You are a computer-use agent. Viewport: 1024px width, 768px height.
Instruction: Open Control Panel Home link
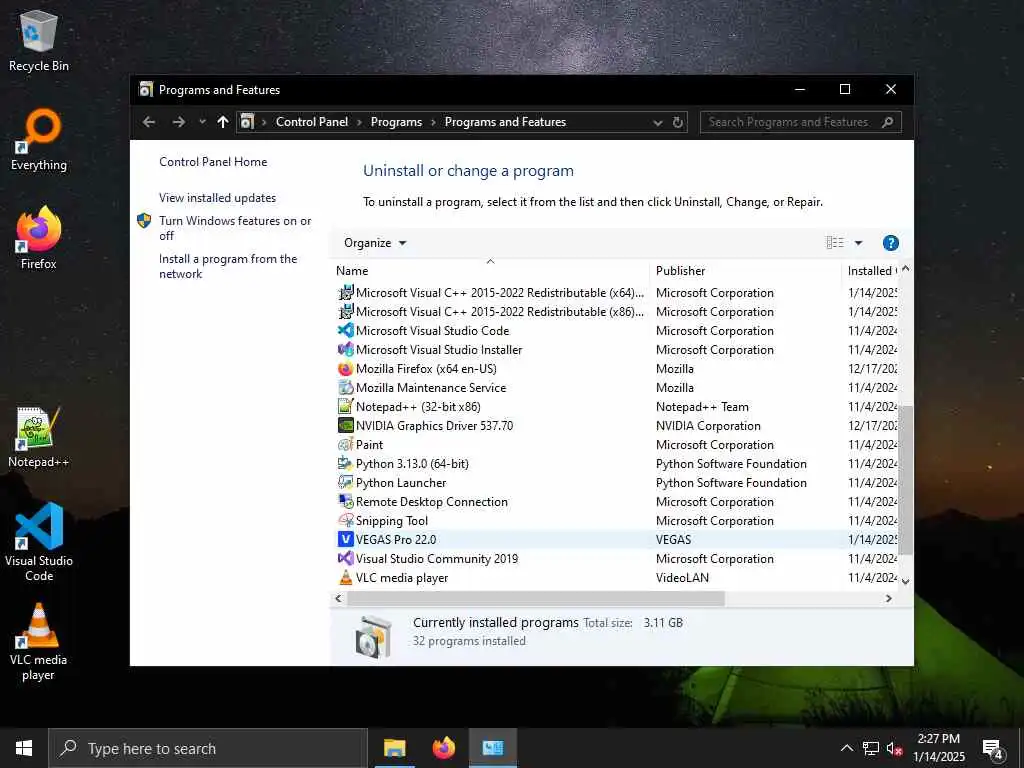213,162
